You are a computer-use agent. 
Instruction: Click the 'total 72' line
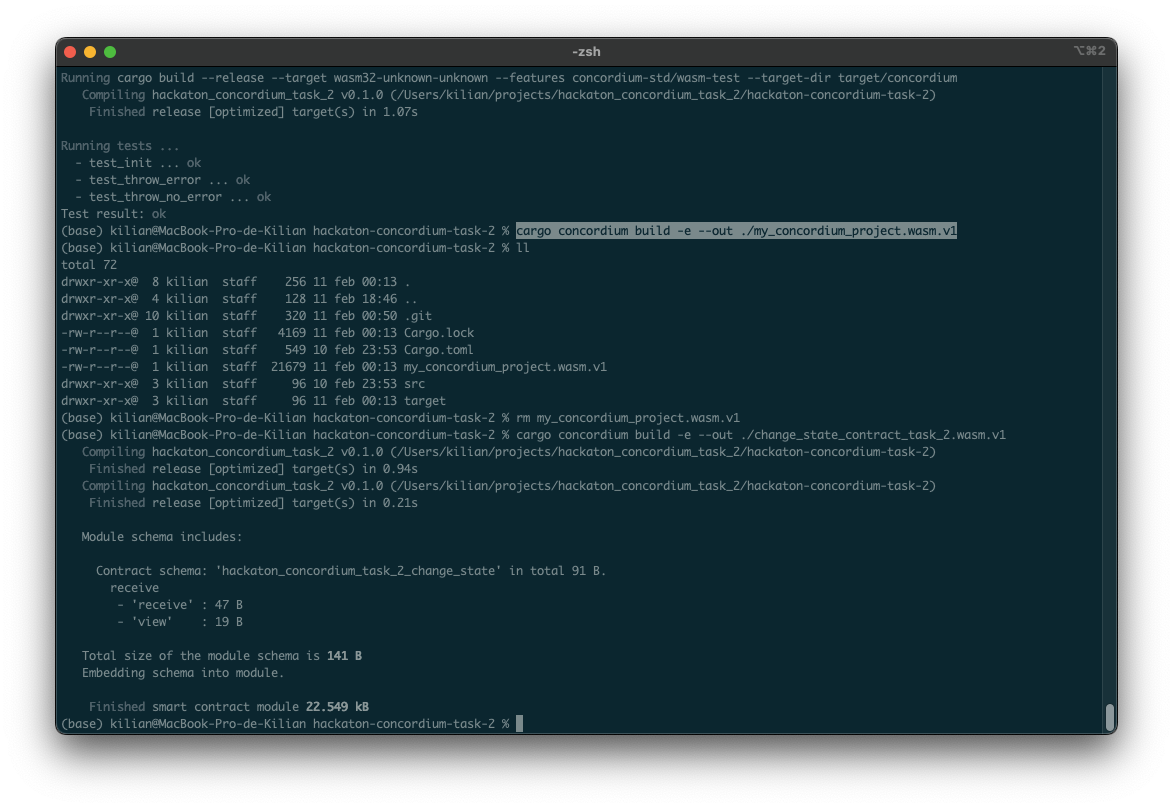(x=89, y=265)
